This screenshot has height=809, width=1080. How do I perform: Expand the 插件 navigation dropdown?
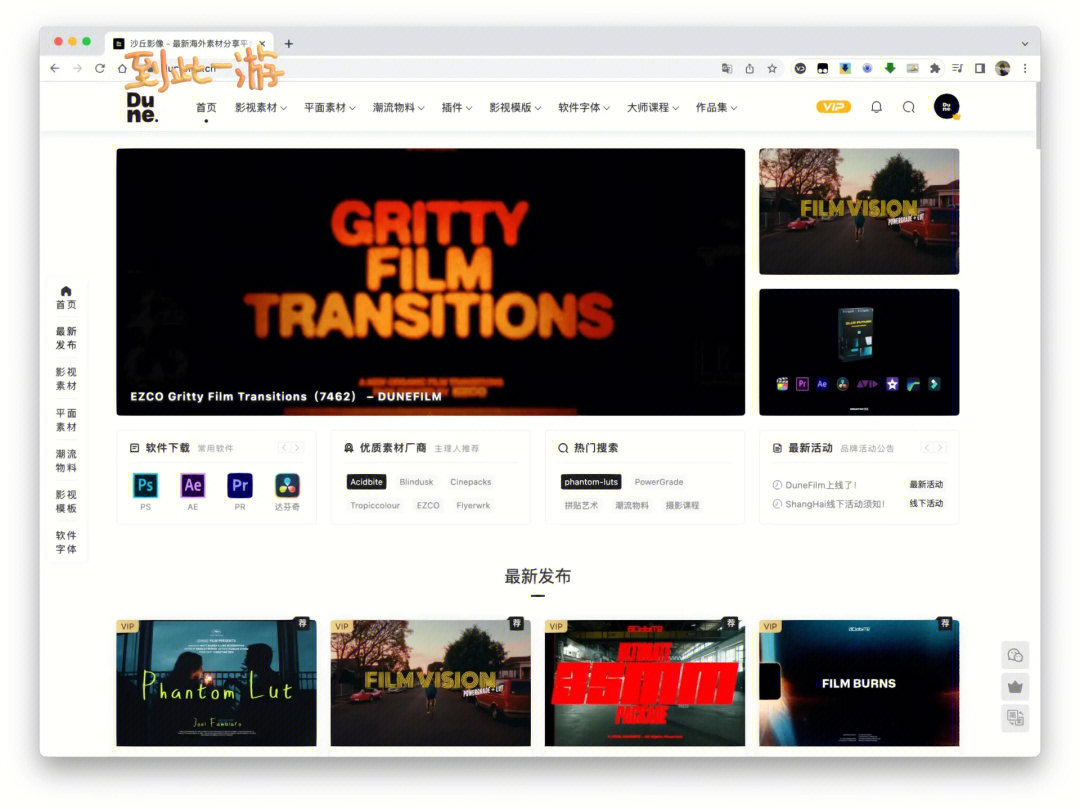coord(457,107)
